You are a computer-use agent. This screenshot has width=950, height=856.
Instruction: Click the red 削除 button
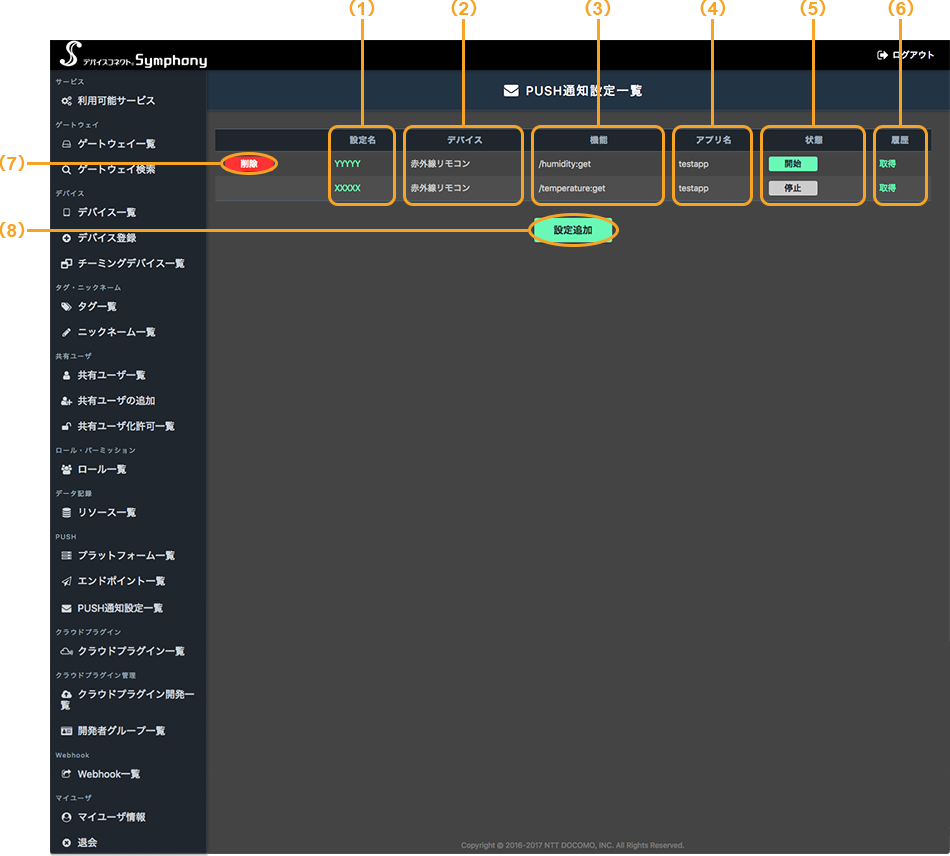pos(249,164)
